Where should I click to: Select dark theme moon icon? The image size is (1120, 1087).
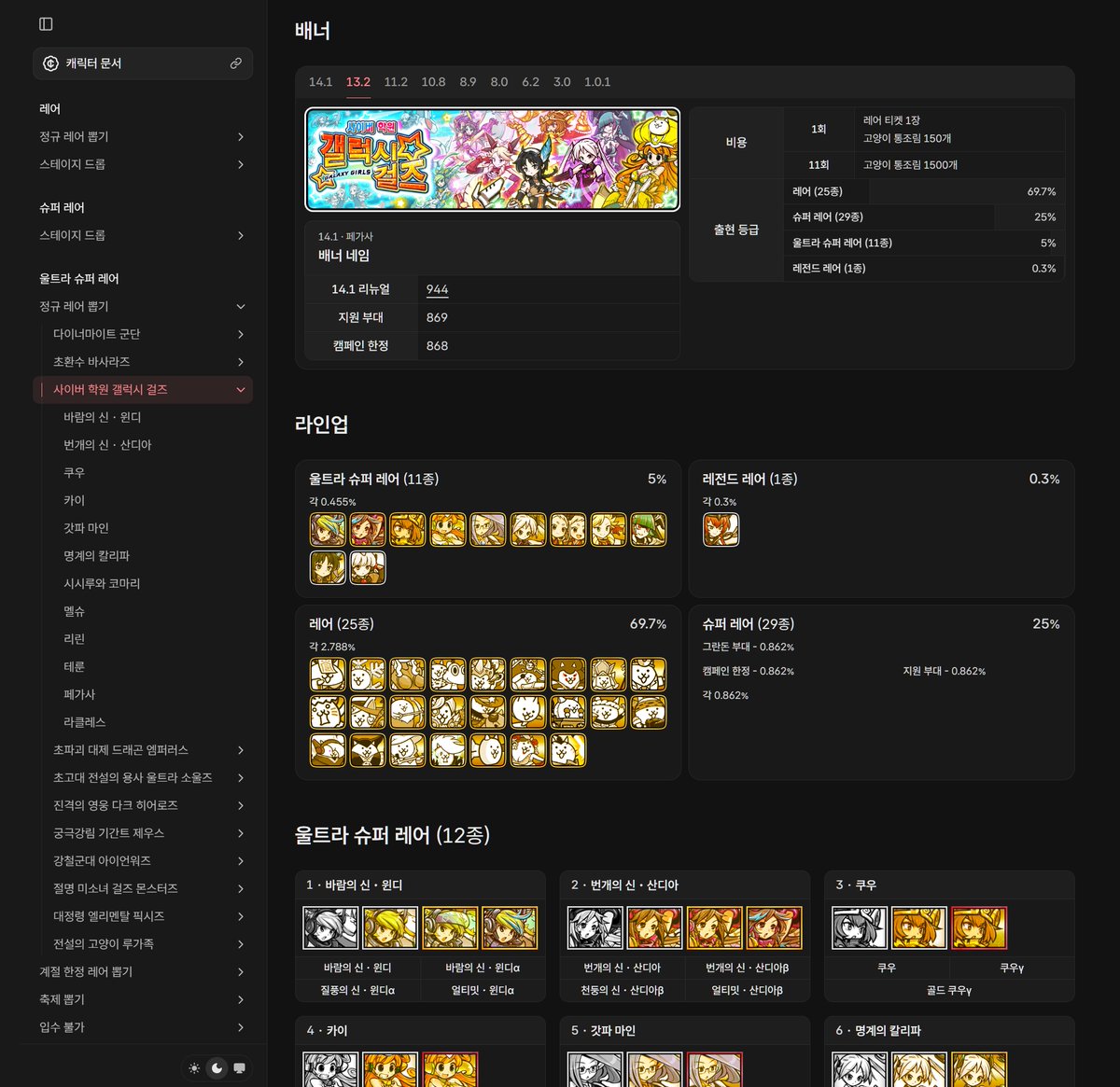point(217,1068)
